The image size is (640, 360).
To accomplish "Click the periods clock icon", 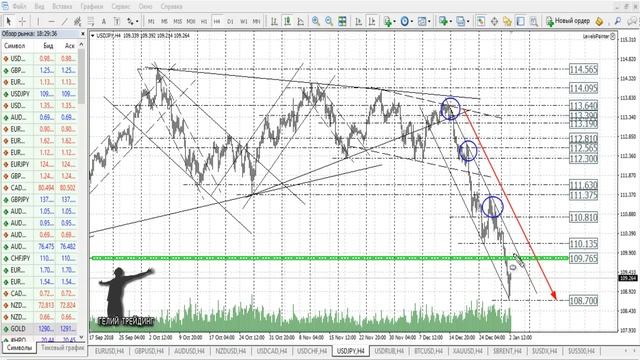I will point(404,21).
